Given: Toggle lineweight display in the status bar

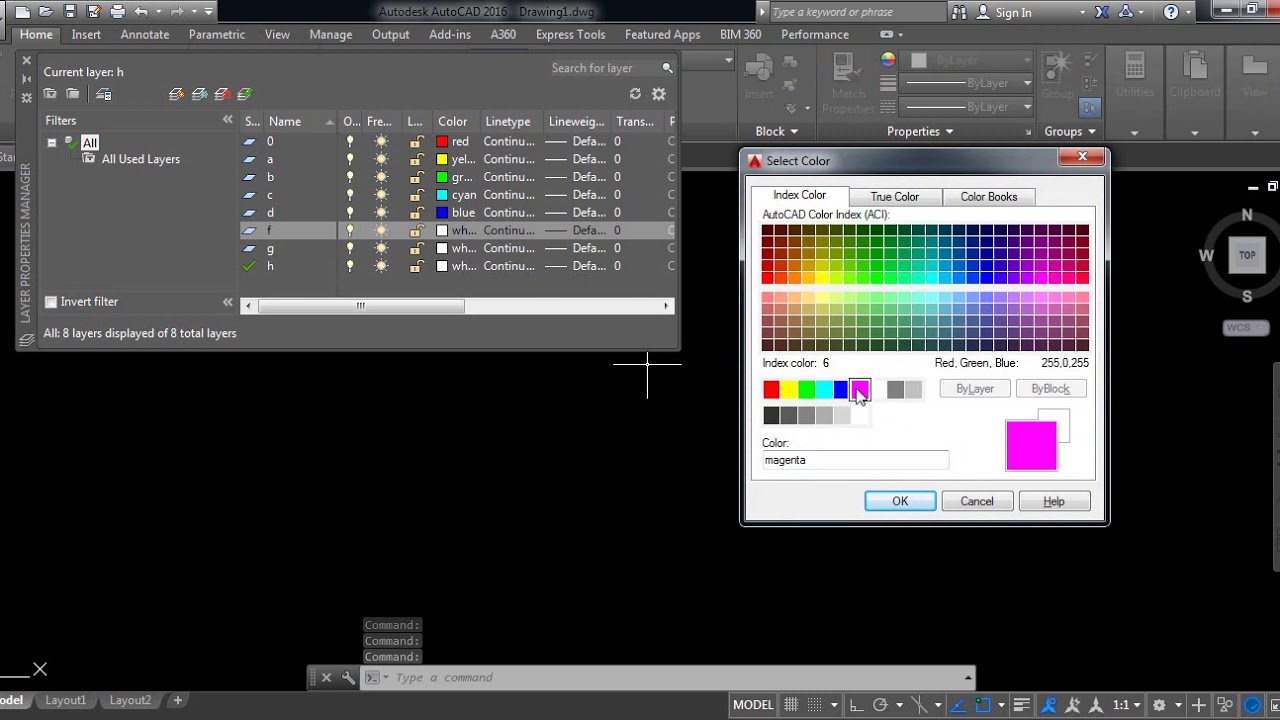Looking at the screenshot, I should coord(1022,705).
